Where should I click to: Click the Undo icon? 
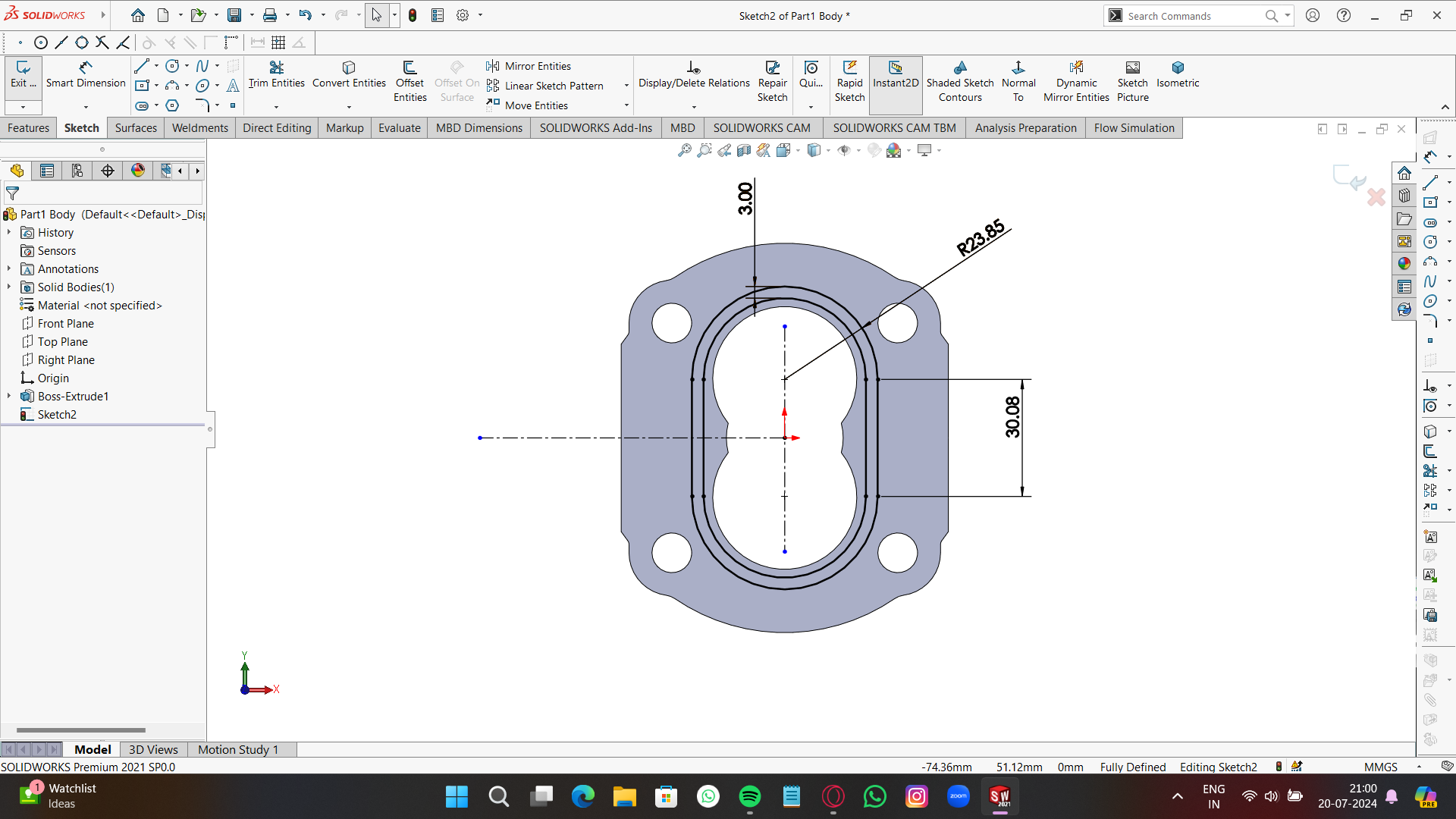[305, 15]
